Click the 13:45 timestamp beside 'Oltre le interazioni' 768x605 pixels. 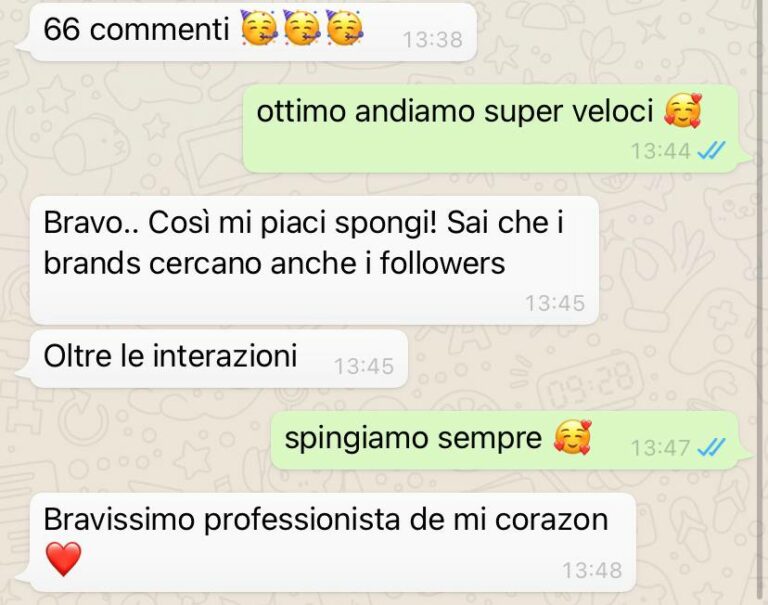[364, 366]
